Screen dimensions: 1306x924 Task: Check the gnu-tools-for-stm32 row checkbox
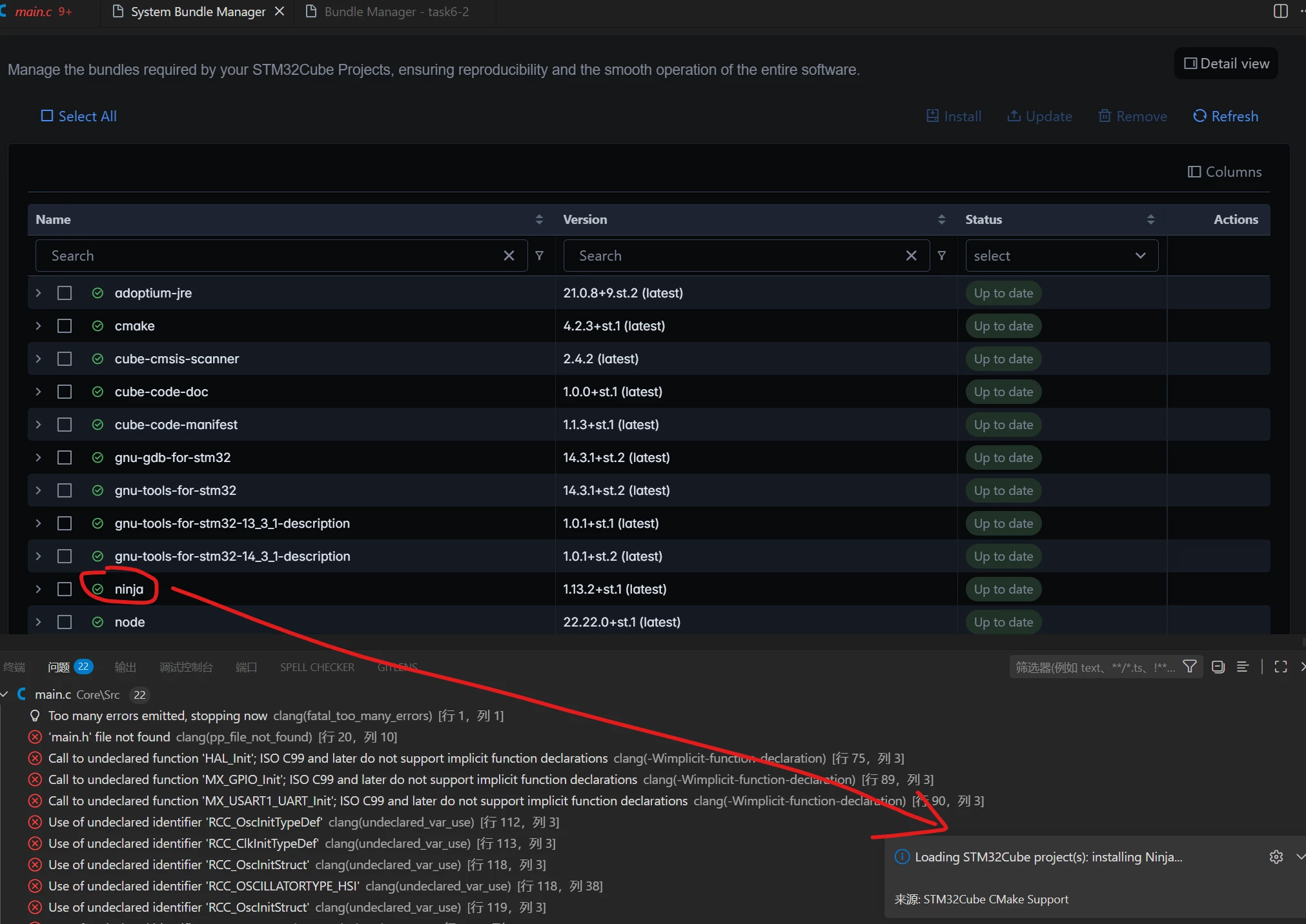coord(65,490)
